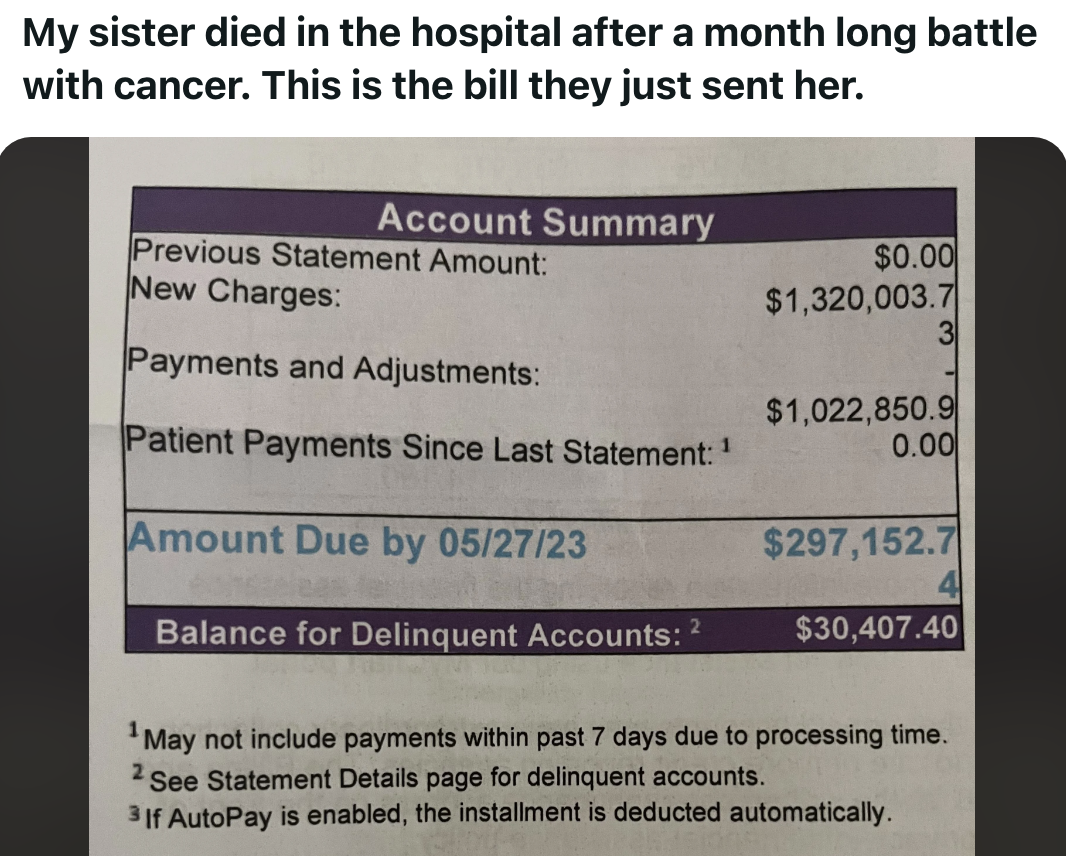The height and width of the screenshot is (856, 1066).
Task: Click the post title about sister's hospital bill
Action: (x=530, y=59)
